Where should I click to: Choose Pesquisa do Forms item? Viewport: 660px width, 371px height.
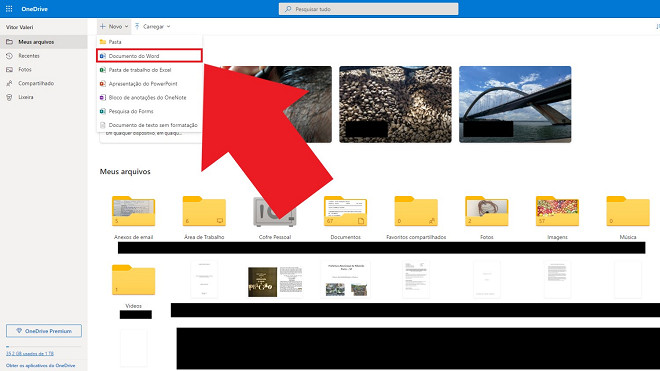[x=149, y=111]
